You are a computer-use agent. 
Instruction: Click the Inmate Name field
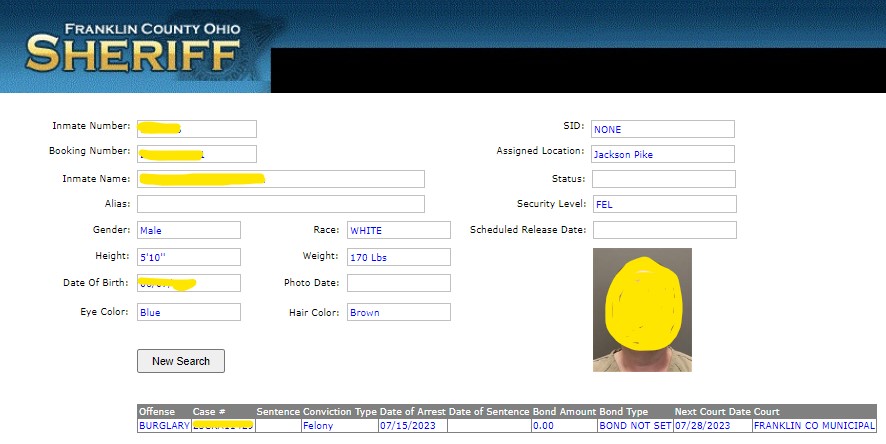[281, 179]
